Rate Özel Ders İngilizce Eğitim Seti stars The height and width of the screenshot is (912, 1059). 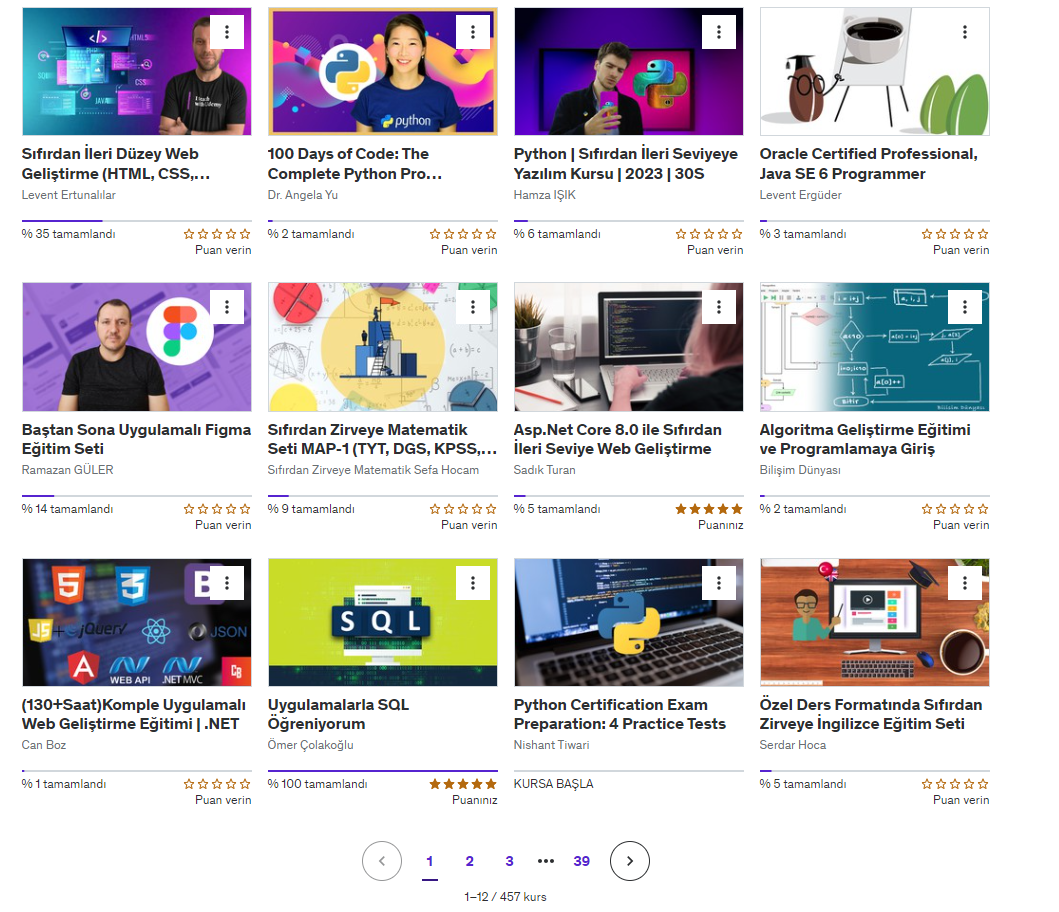954,784
